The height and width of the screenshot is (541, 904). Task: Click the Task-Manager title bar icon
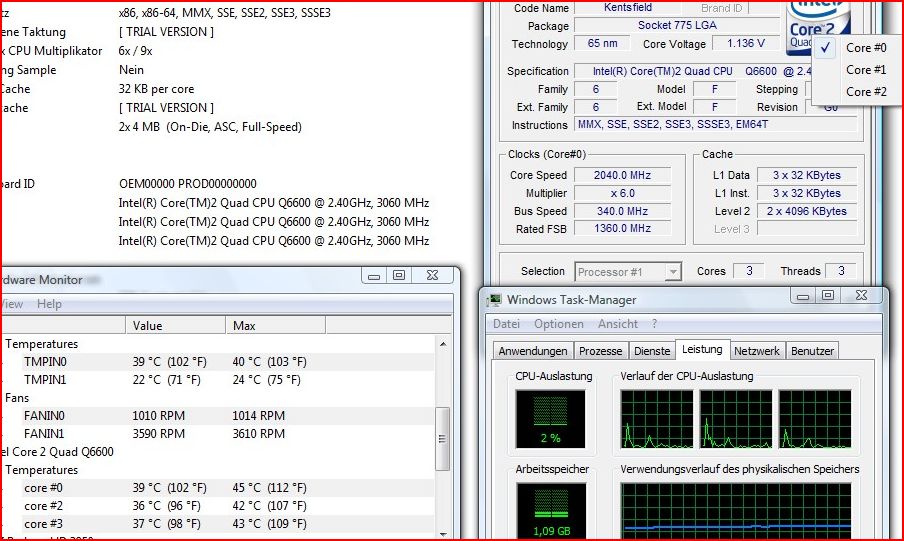494,300
